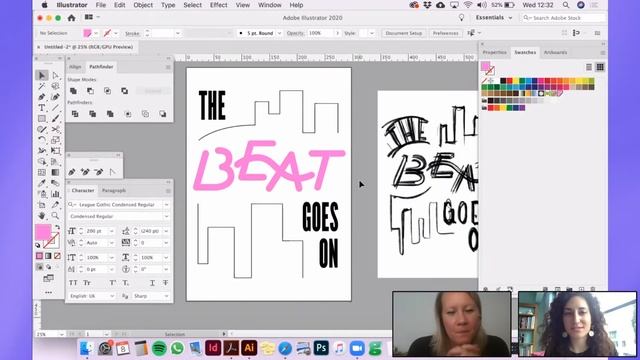Swap fill and stroke colors
Viewport: 640px width, 360px height.
57,227
